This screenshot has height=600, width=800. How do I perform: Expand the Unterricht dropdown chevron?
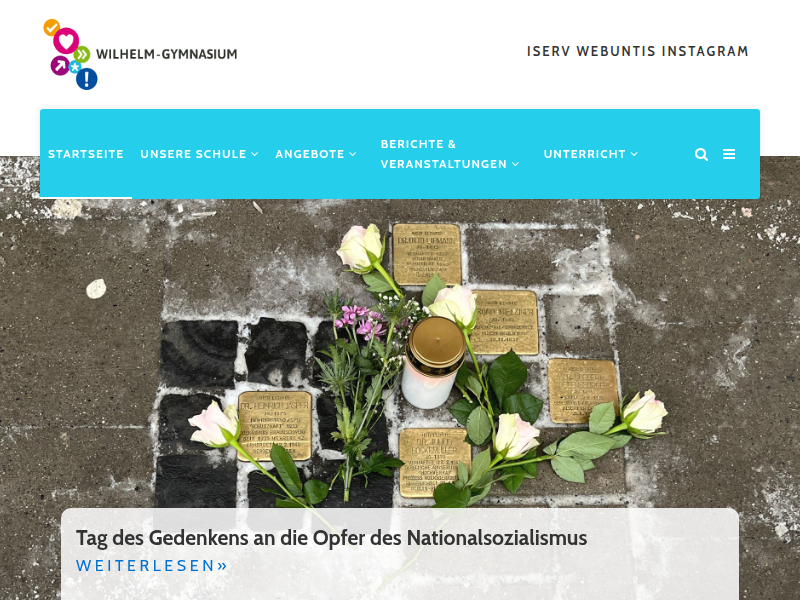coord(634,154)
